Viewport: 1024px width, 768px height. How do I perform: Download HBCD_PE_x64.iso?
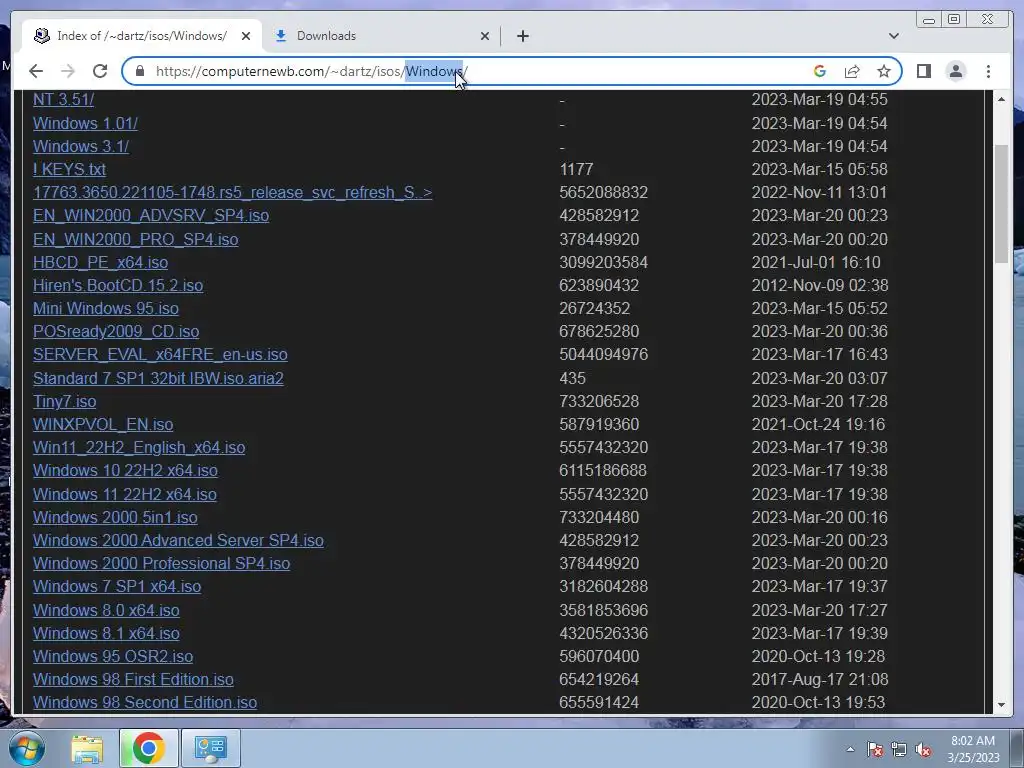click(101, 263)
